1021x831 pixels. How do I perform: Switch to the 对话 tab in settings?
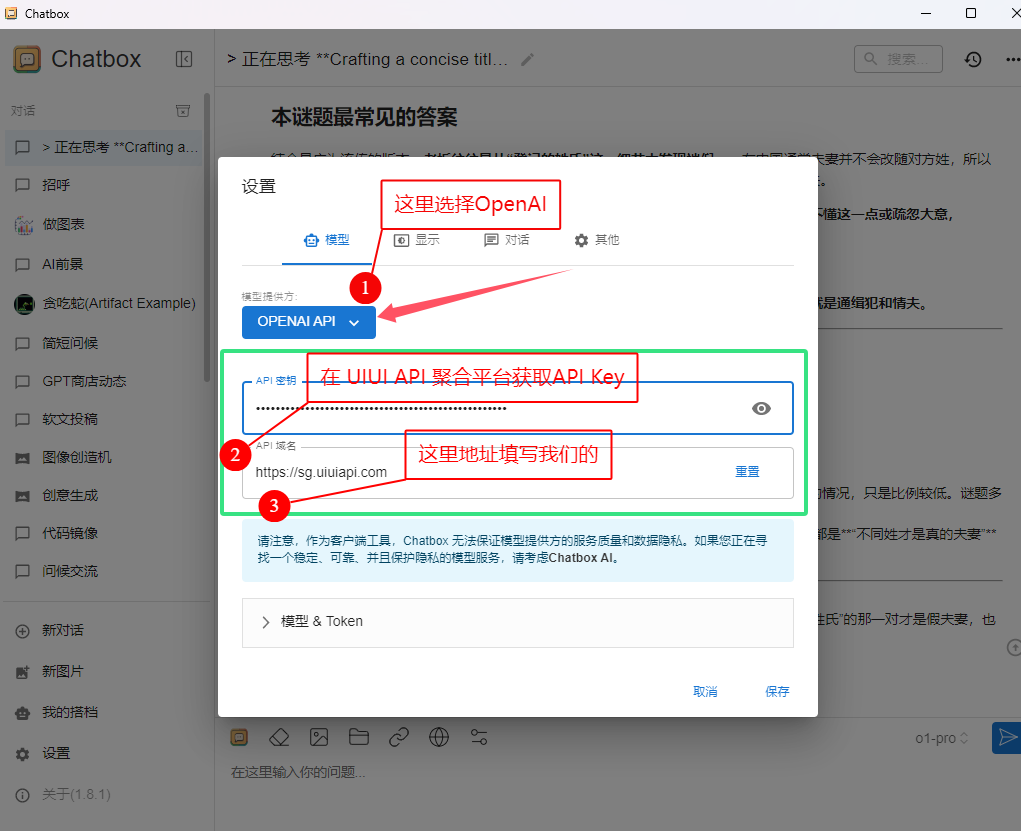pos(507,240)
